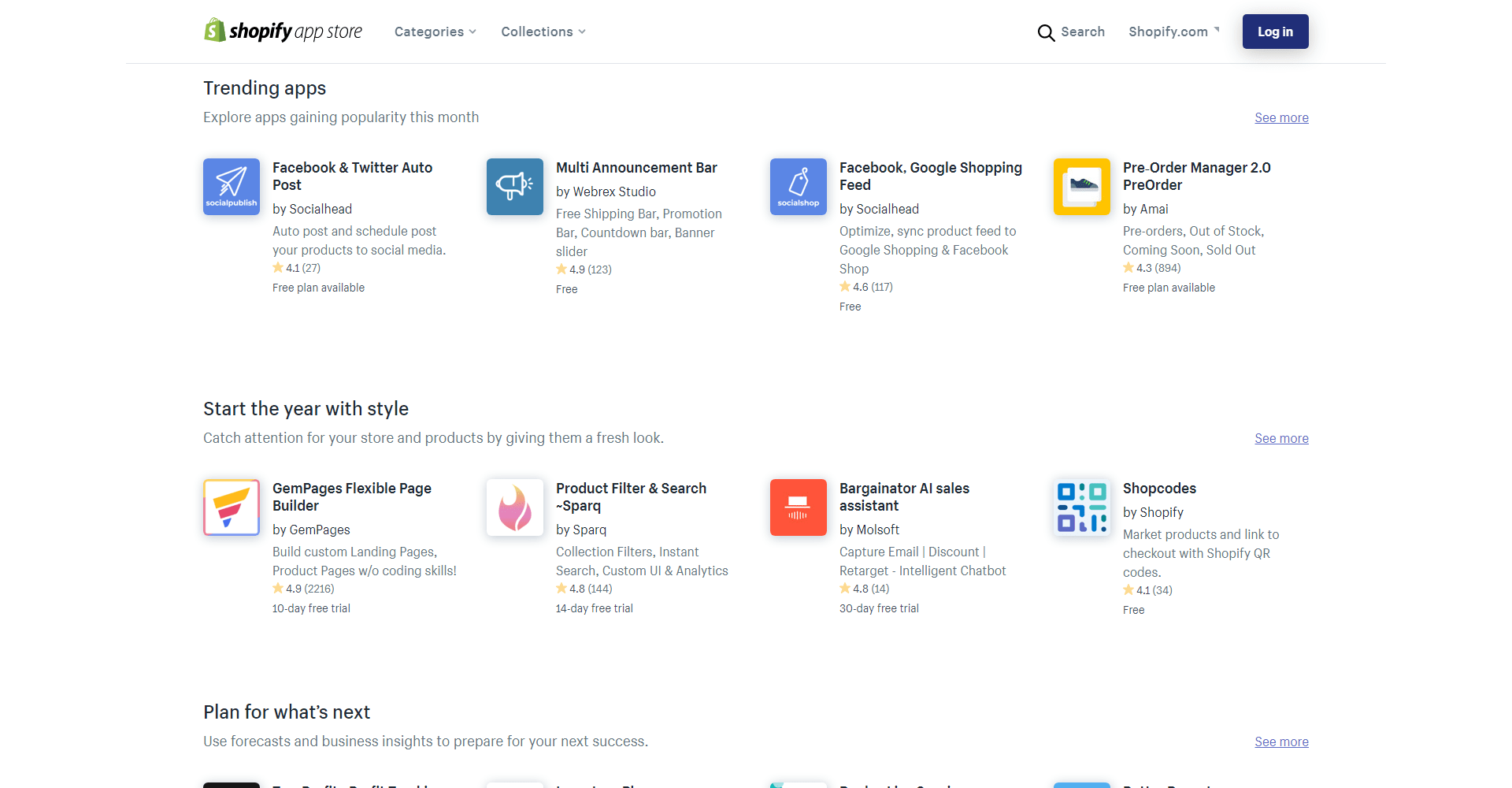This screenshot has width=1512, height=788.
Task: Open the Facebook, Google Shopping Feed title
Action: (931, 176)
